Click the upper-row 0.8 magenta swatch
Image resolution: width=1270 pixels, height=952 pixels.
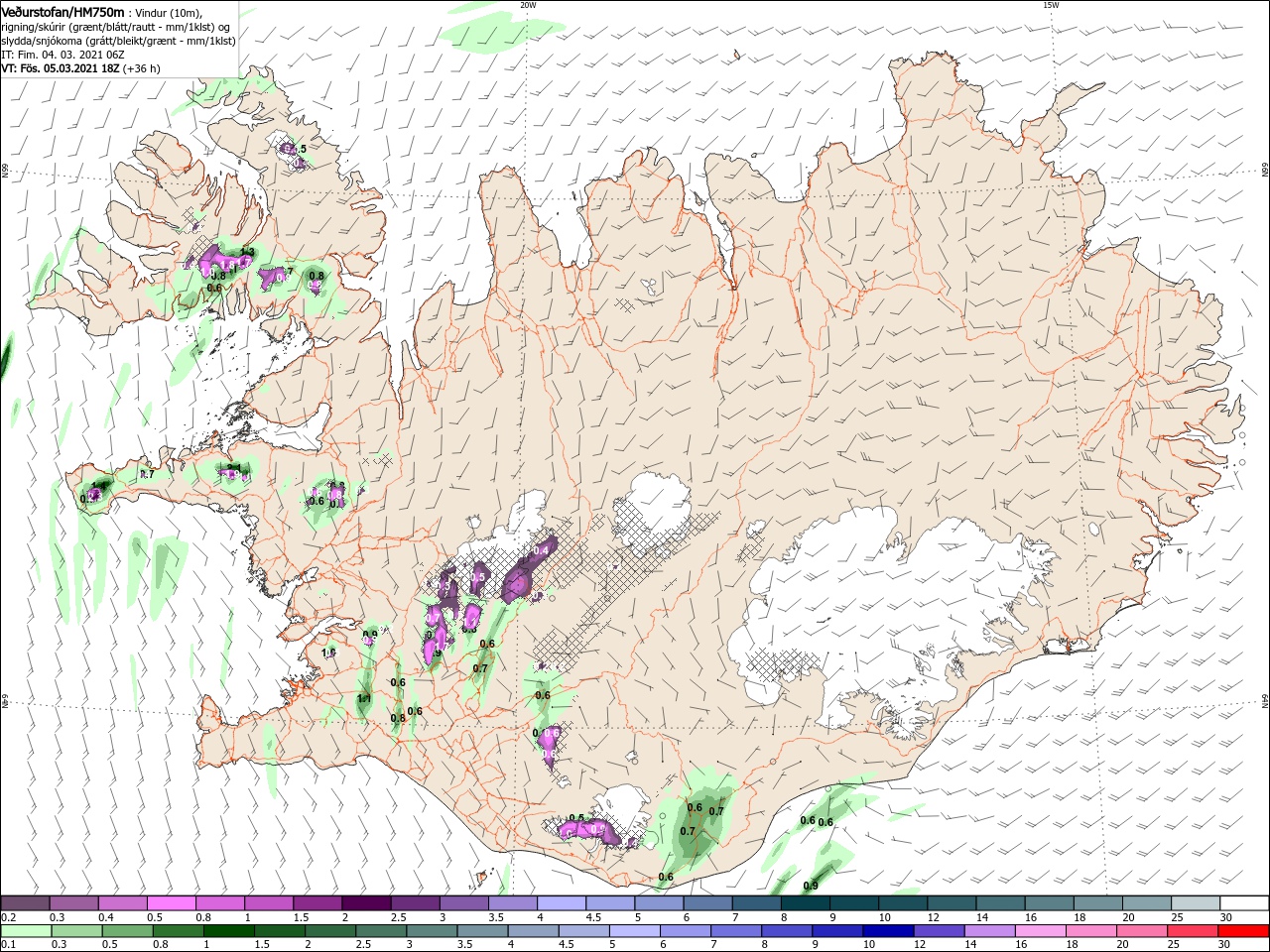(x=219, y=903)
